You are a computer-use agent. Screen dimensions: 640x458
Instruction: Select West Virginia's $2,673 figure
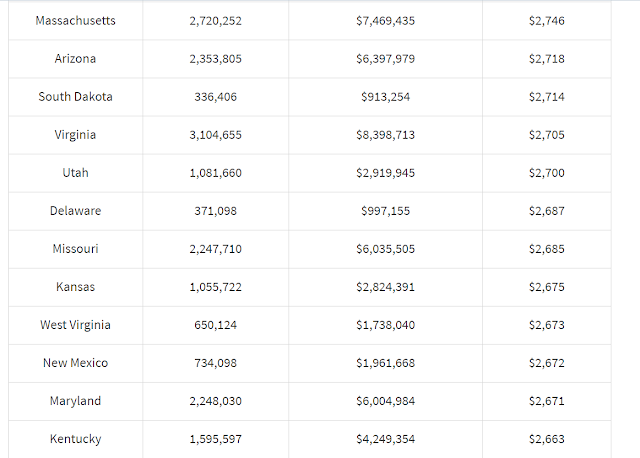(546, 325)
